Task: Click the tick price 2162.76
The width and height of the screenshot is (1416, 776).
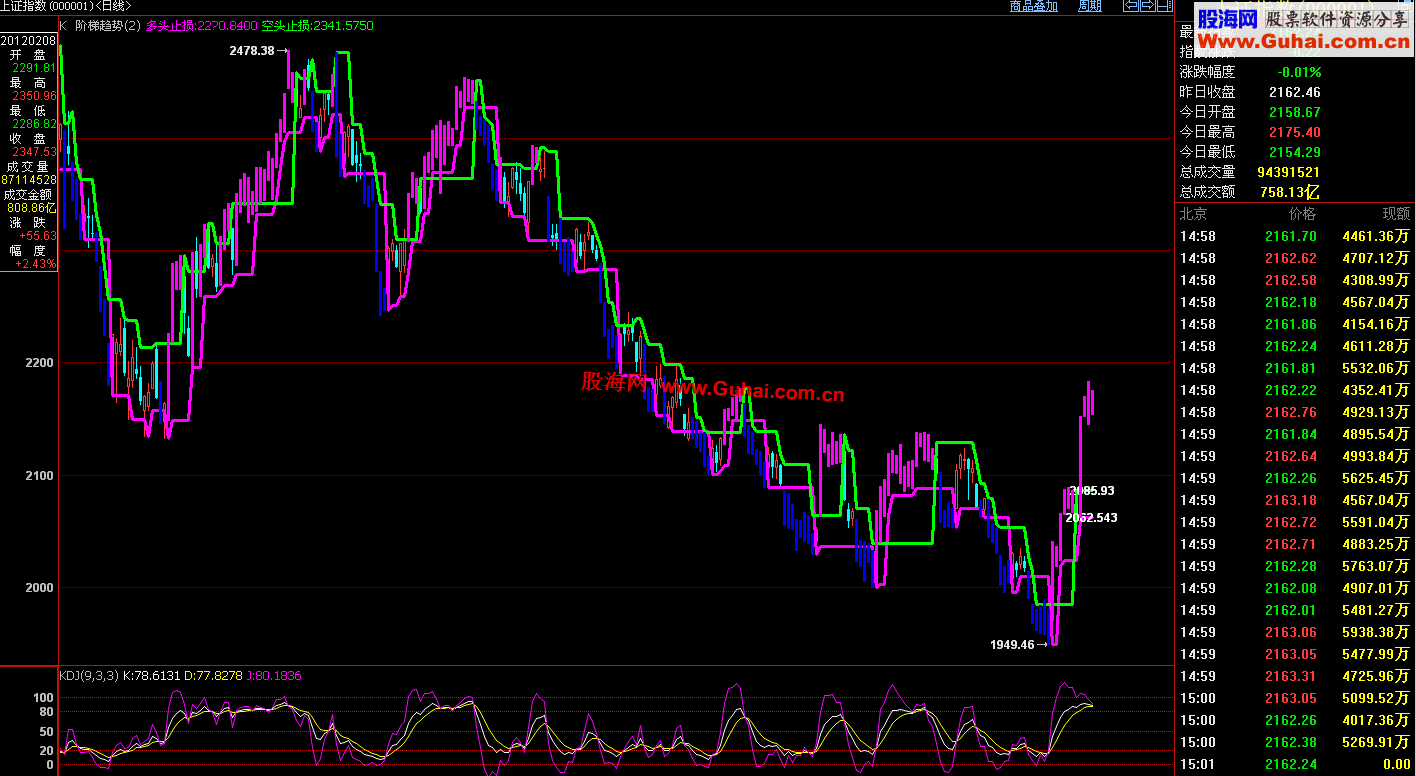Action: [x=1291, y=412]
